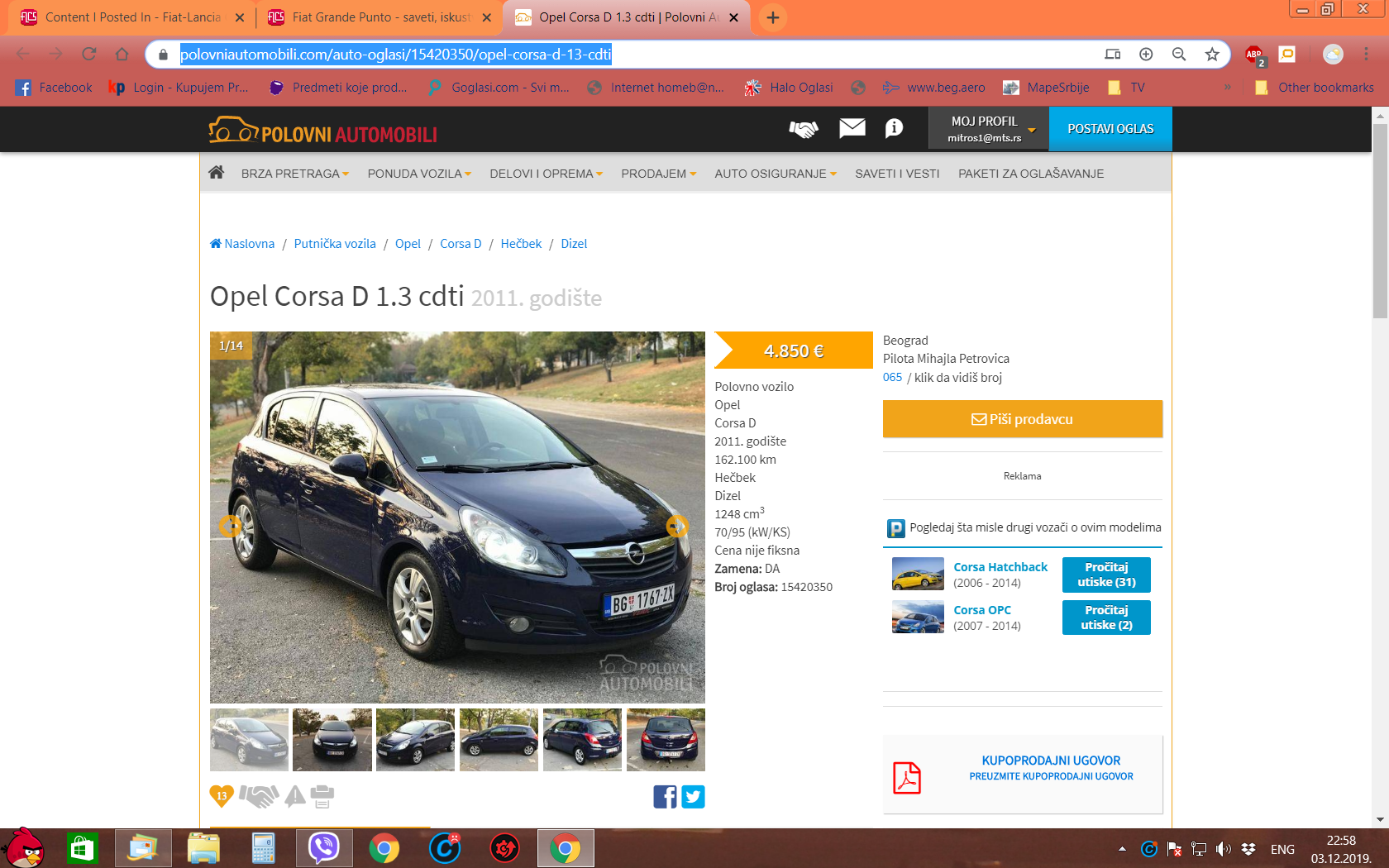Expand AUTO OSIGURANJE menu
The image size is (1389, 868).
click(776, 174)
